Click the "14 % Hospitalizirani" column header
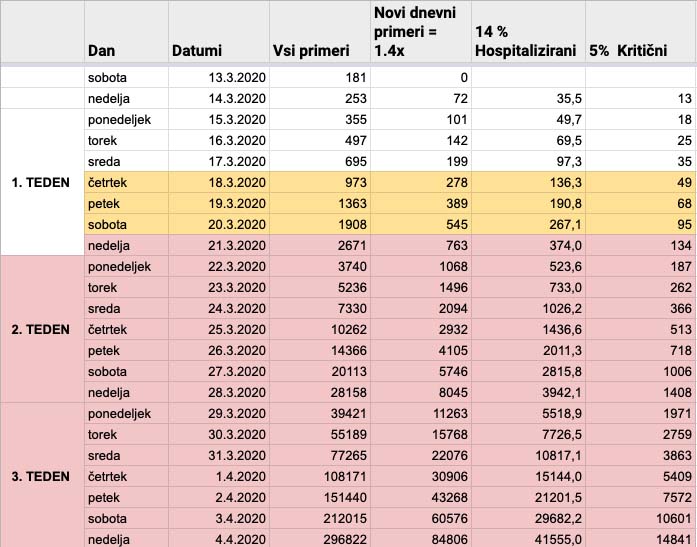This screenshot has width=697, height=547. pos(526,41)
